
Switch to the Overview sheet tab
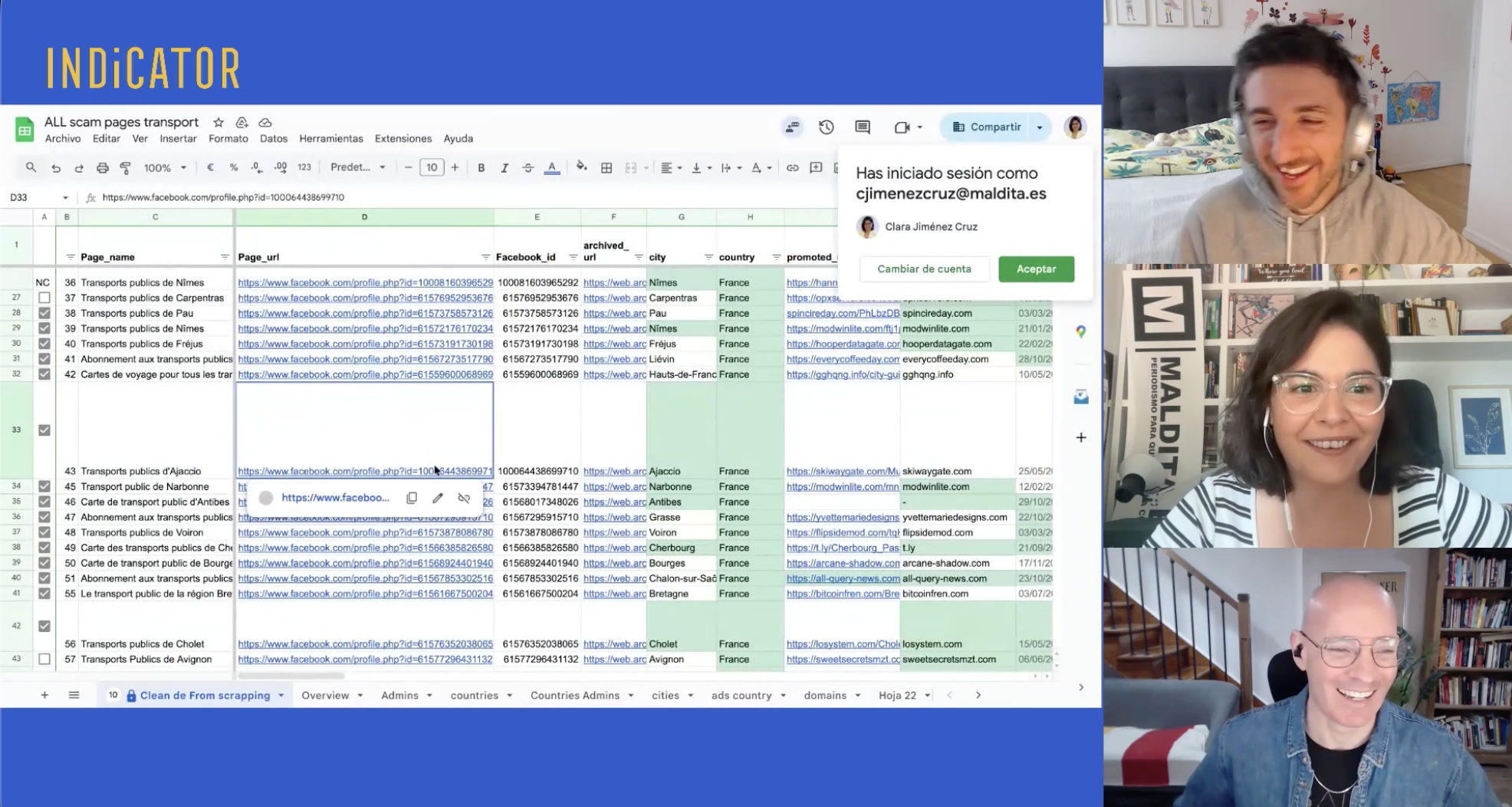325,695
